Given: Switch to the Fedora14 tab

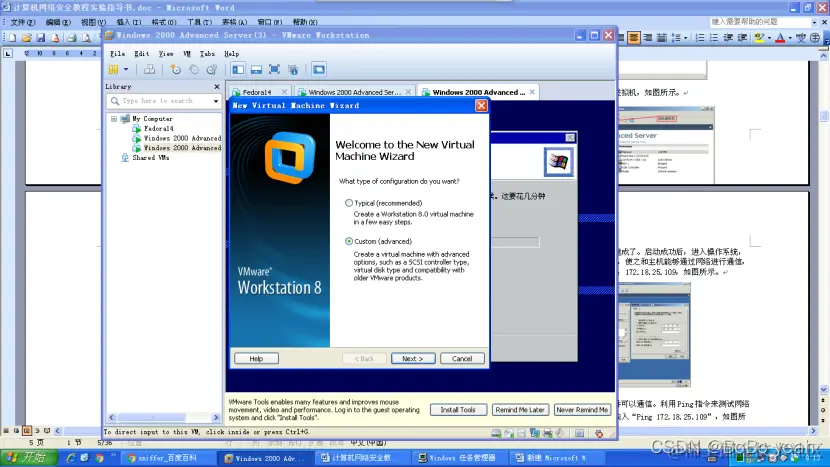Looking at the screenshot, I should (x=256, y=92).
